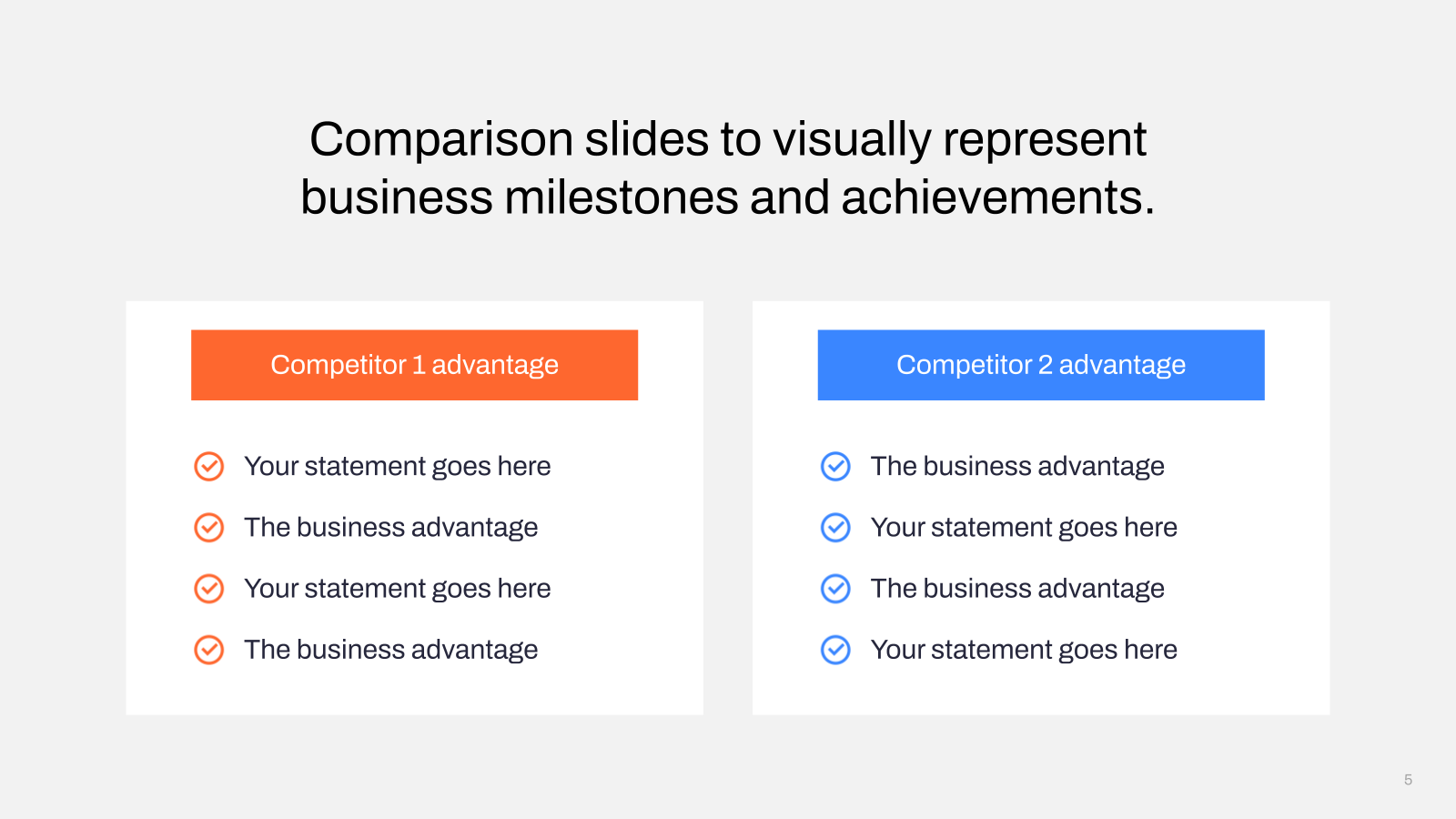Viewport: 1456px width, 819px height.
Task: Select first 'The business advantage' in right card
Action: (1017, 467)
